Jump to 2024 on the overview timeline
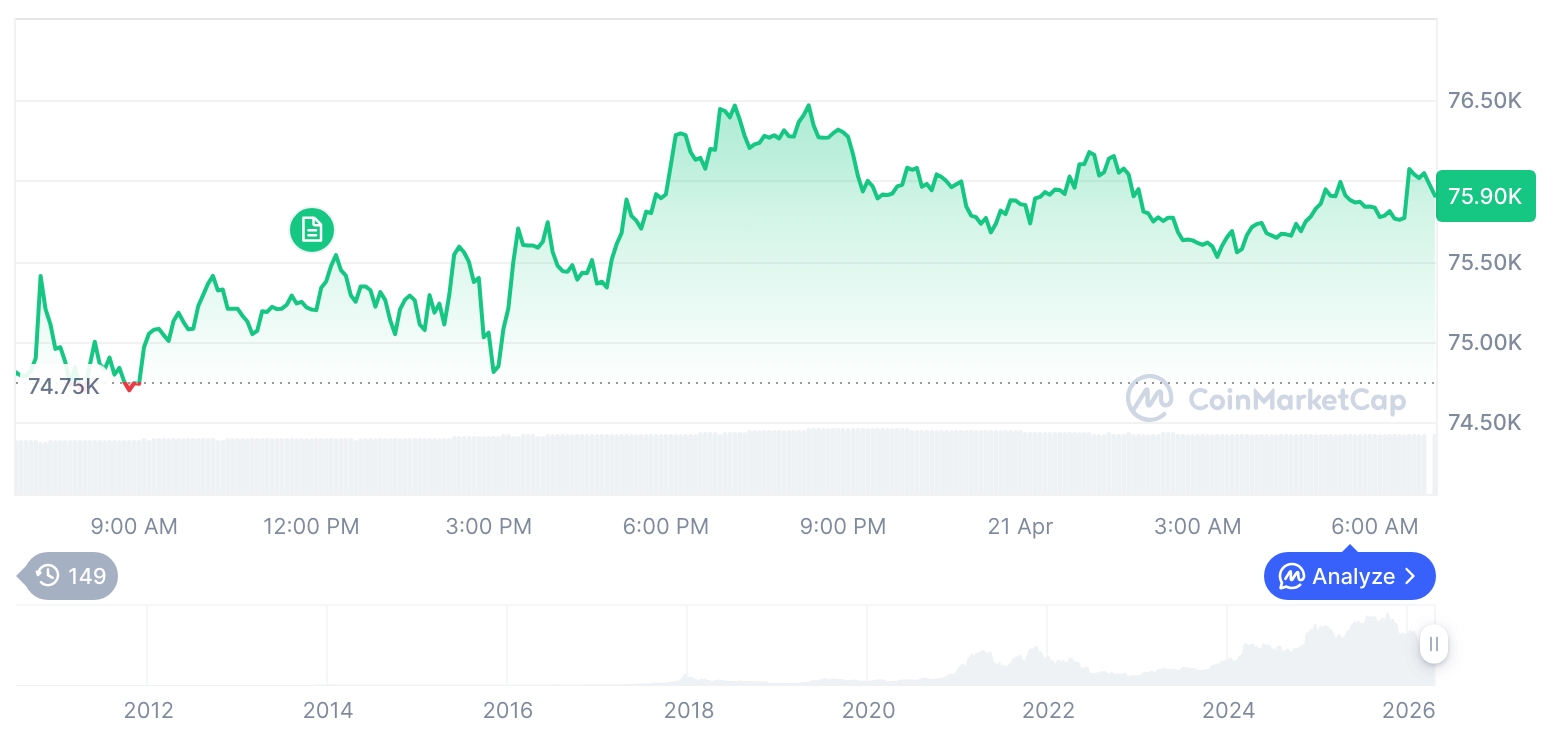This screenshot has width=1566, height=732. pyautogui.click(x=1228, y=710)
